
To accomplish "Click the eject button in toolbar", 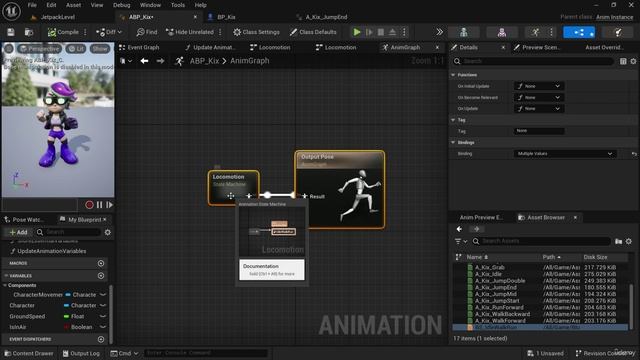I will click(x=392, y=32).
